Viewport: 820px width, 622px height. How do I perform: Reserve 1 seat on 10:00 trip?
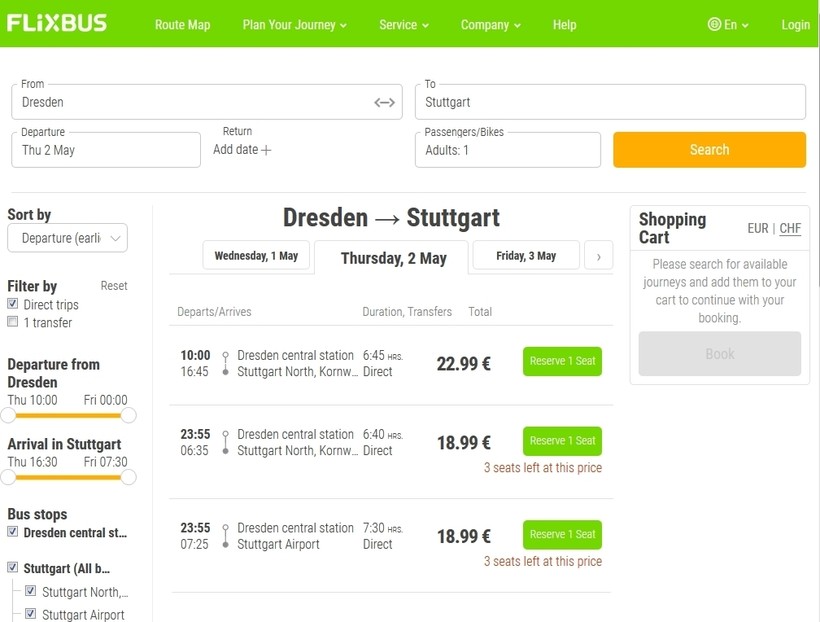coord(562,361)
